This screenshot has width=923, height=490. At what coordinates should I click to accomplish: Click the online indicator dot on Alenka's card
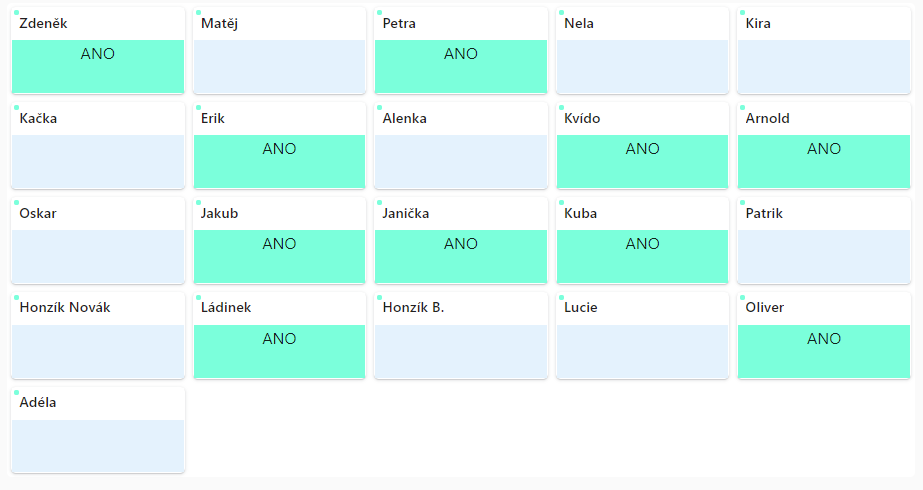[380, 108]
